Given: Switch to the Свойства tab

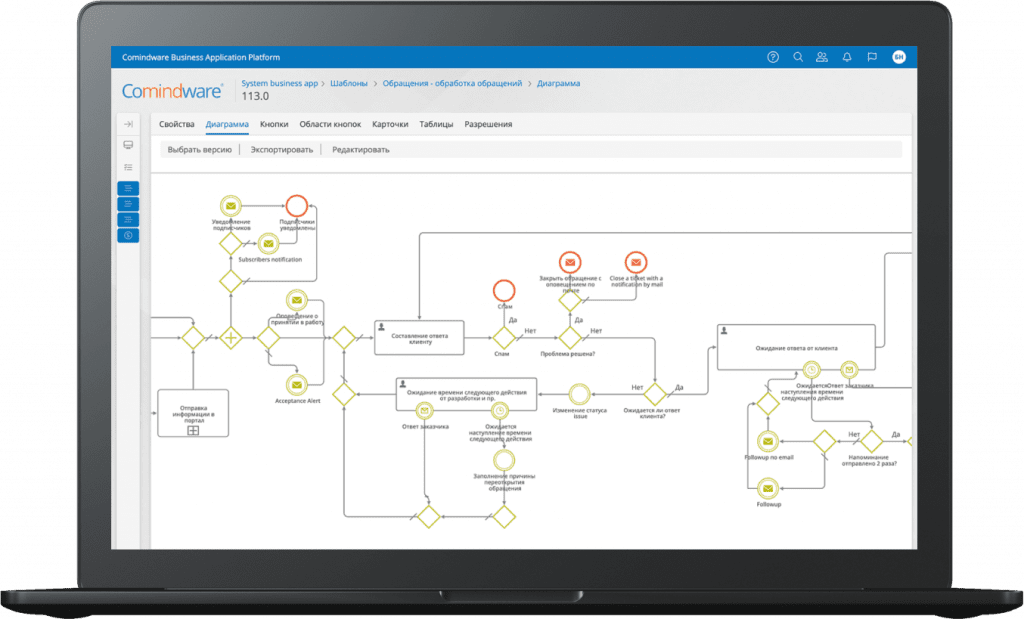Looking at the screenshot, I should coord(177,125).
